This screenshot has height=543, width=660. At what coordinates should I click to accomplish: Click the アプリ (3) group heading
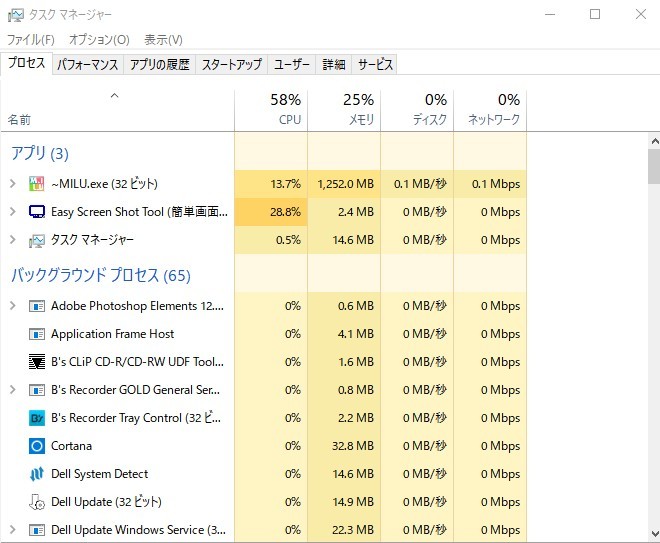tap(40, 153)
